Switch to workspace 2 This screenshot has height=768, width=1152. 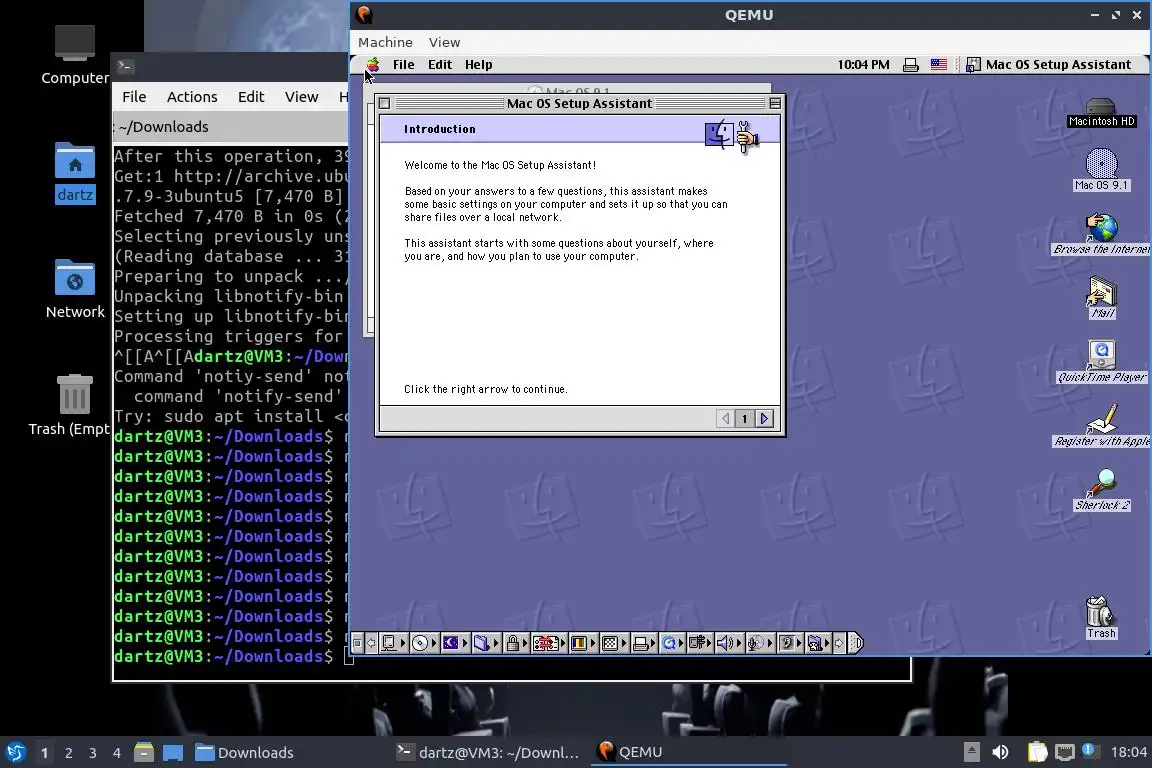68,753
